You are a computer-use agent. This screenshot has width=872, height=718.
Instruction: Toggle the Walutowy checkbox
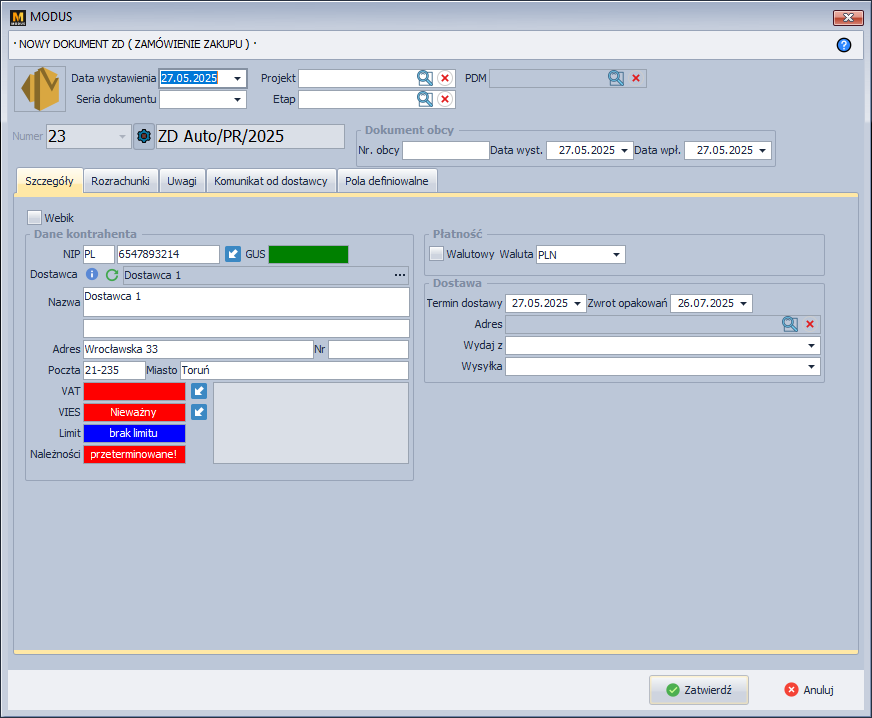(x=436, y=254)
